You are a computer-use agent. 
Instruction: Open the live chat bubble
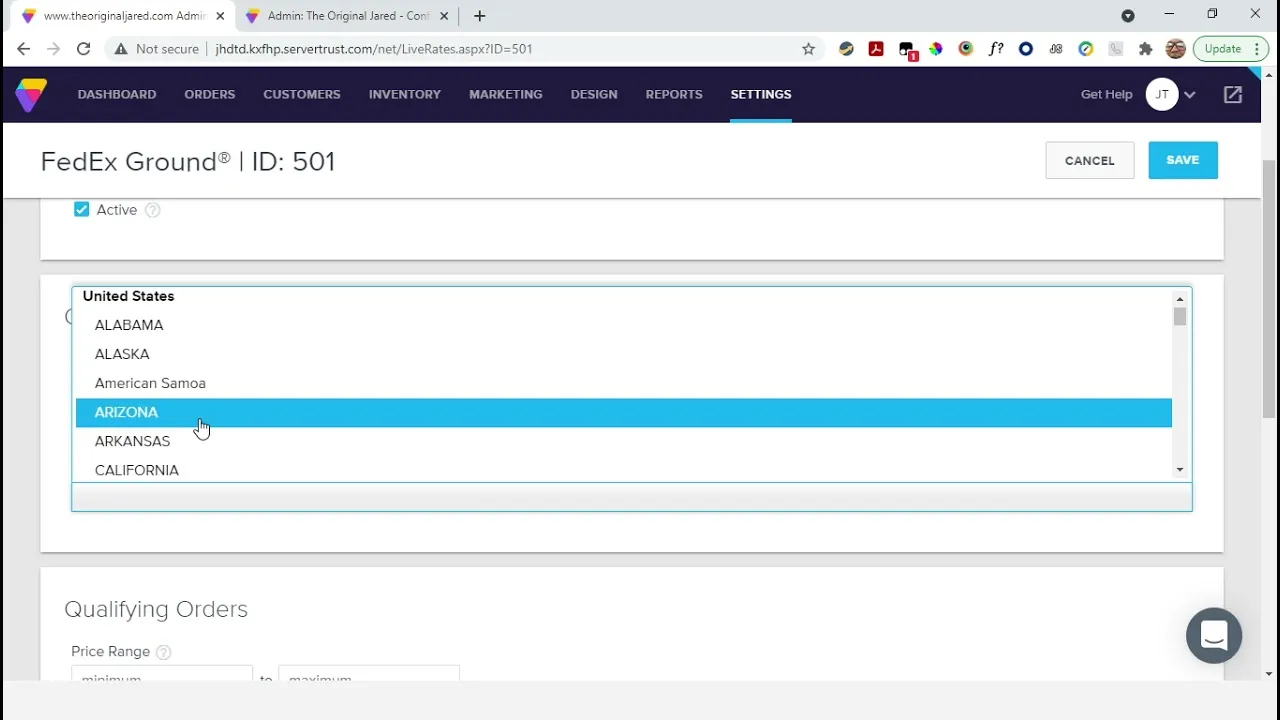pyautogui.click(x=1214, y=636)
